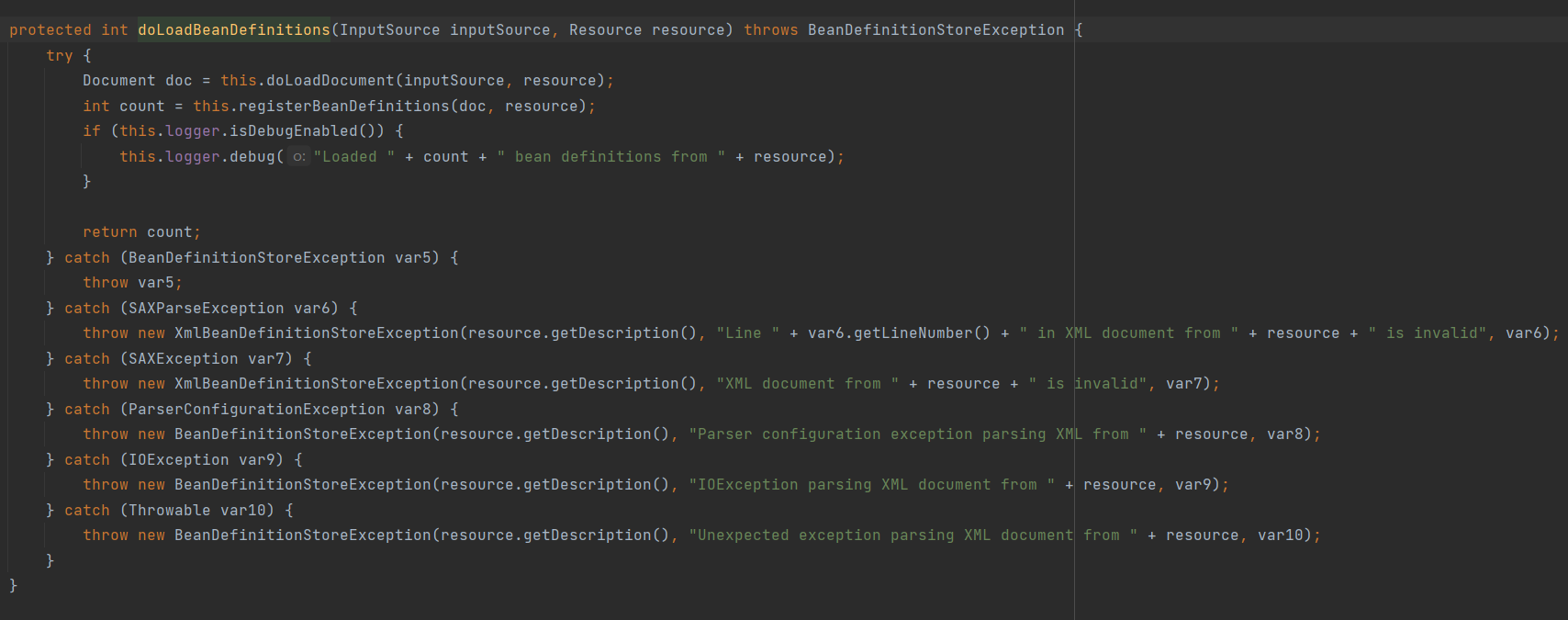Click the "IOException parsing XML document from " string

pos(872,485)
